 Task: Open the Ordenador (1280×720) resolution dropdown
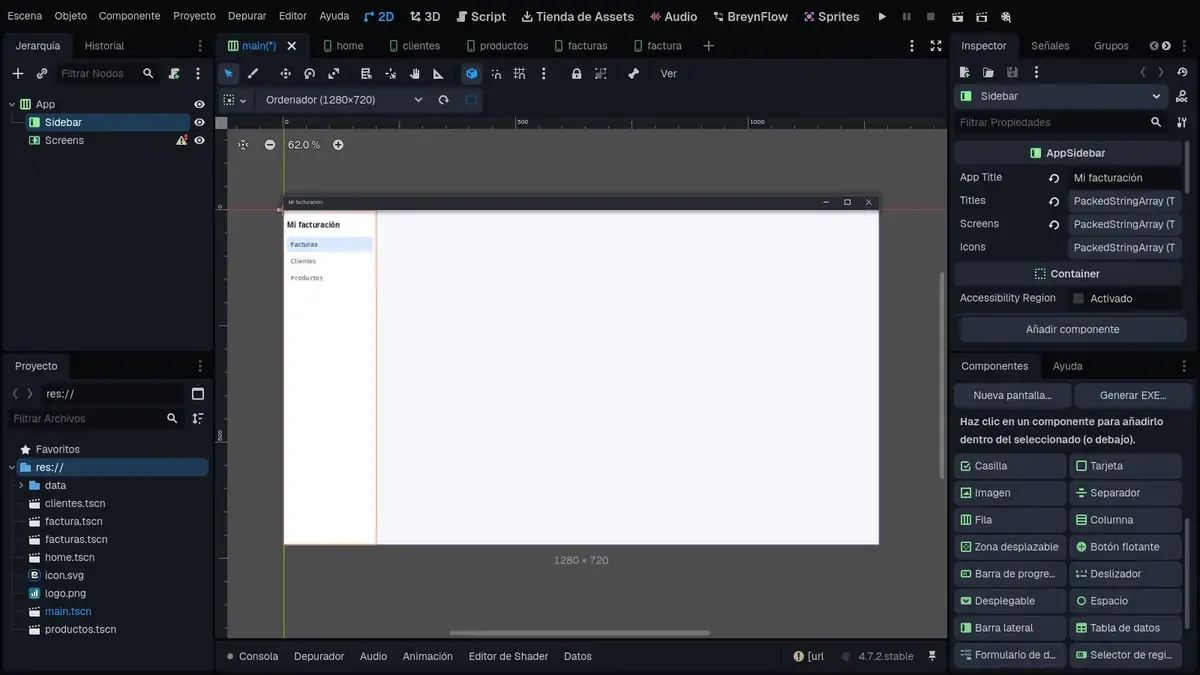click(343, 100)
